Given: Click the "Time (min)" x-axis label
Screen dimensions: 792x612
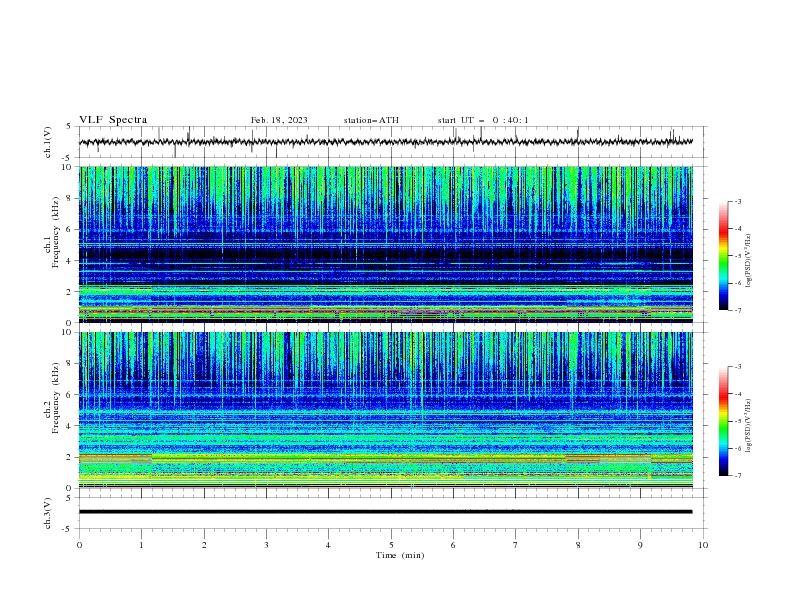Looking at the screenshot, I should [400, 555].
